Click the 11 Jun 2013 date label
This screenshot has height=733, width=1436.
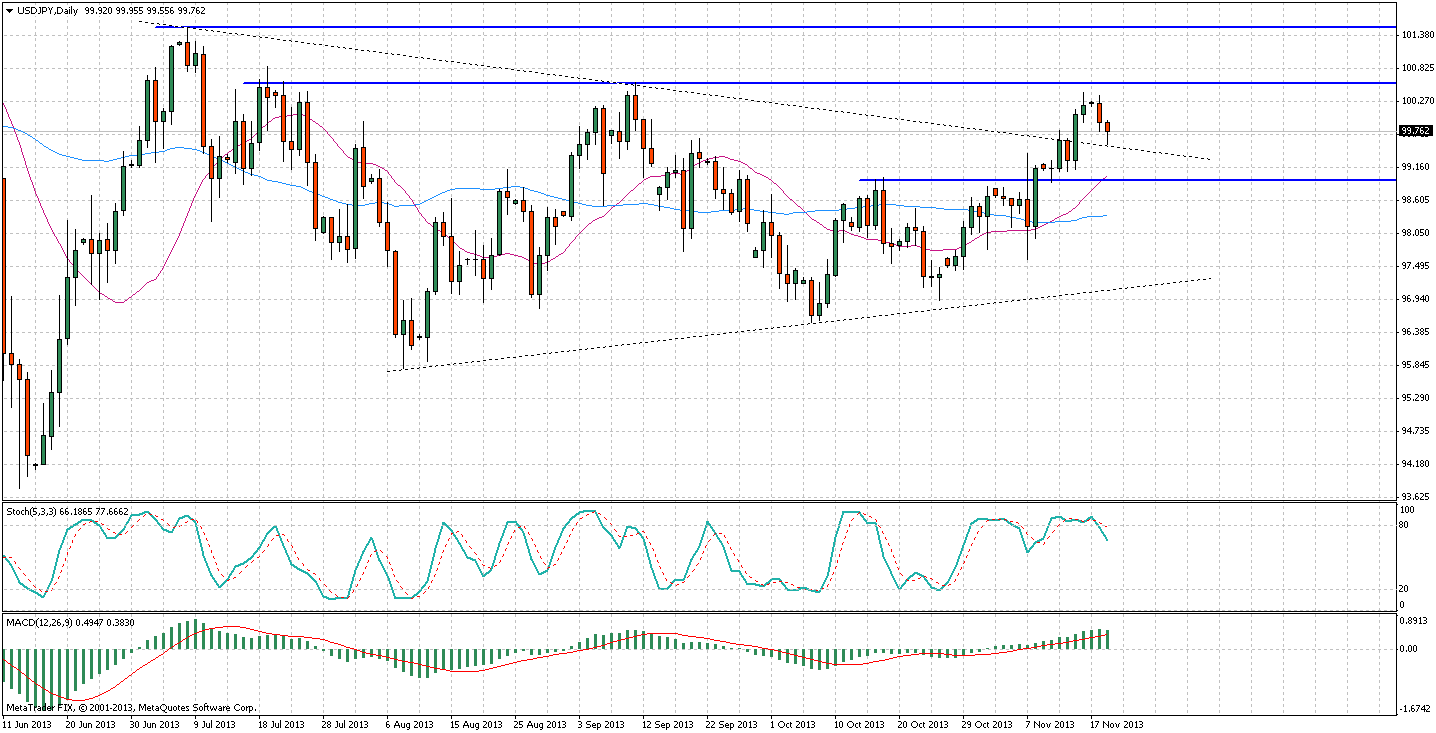tap(28, 723)
